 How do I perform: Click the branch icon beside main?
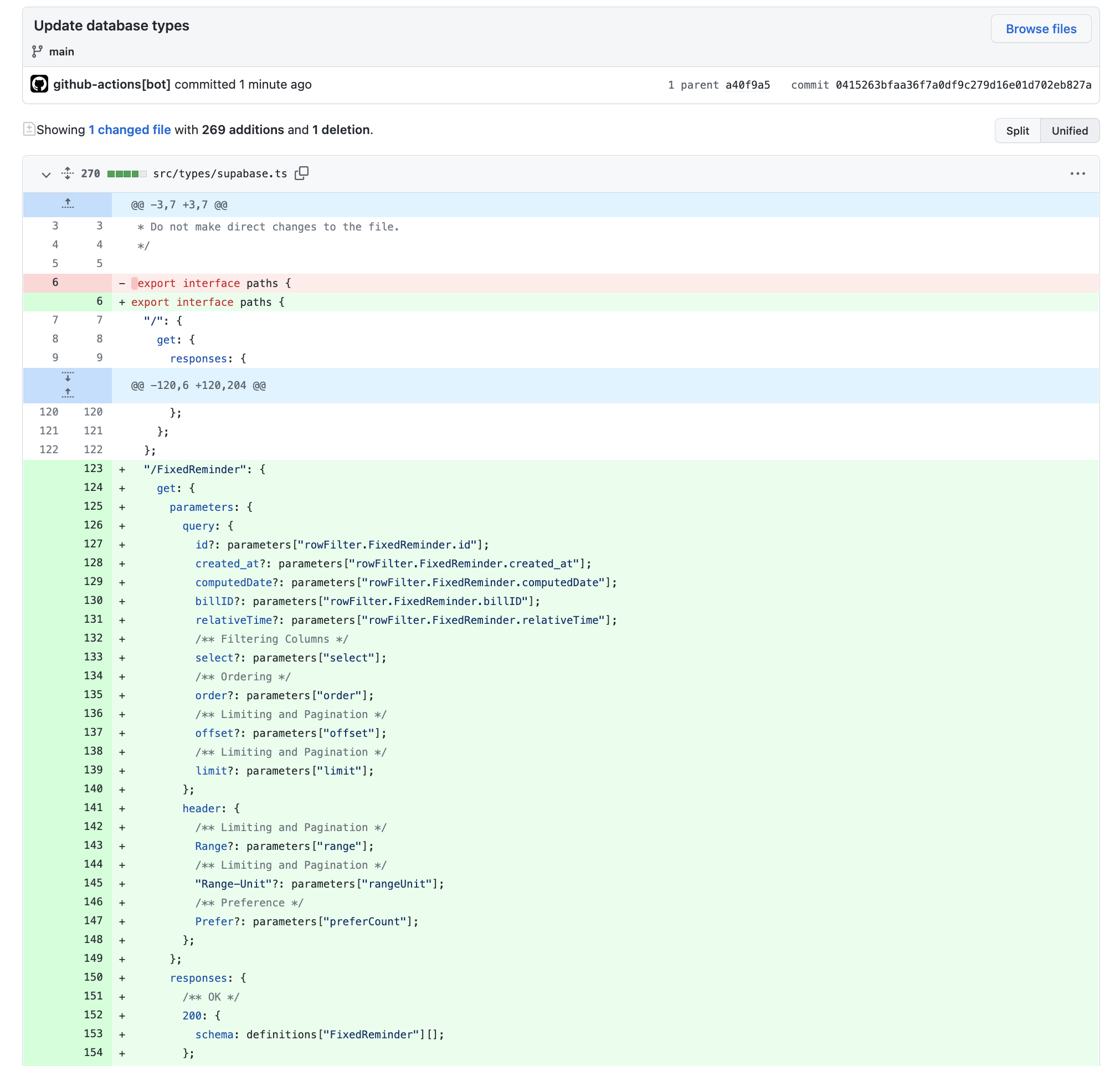(x=38, y=51)
